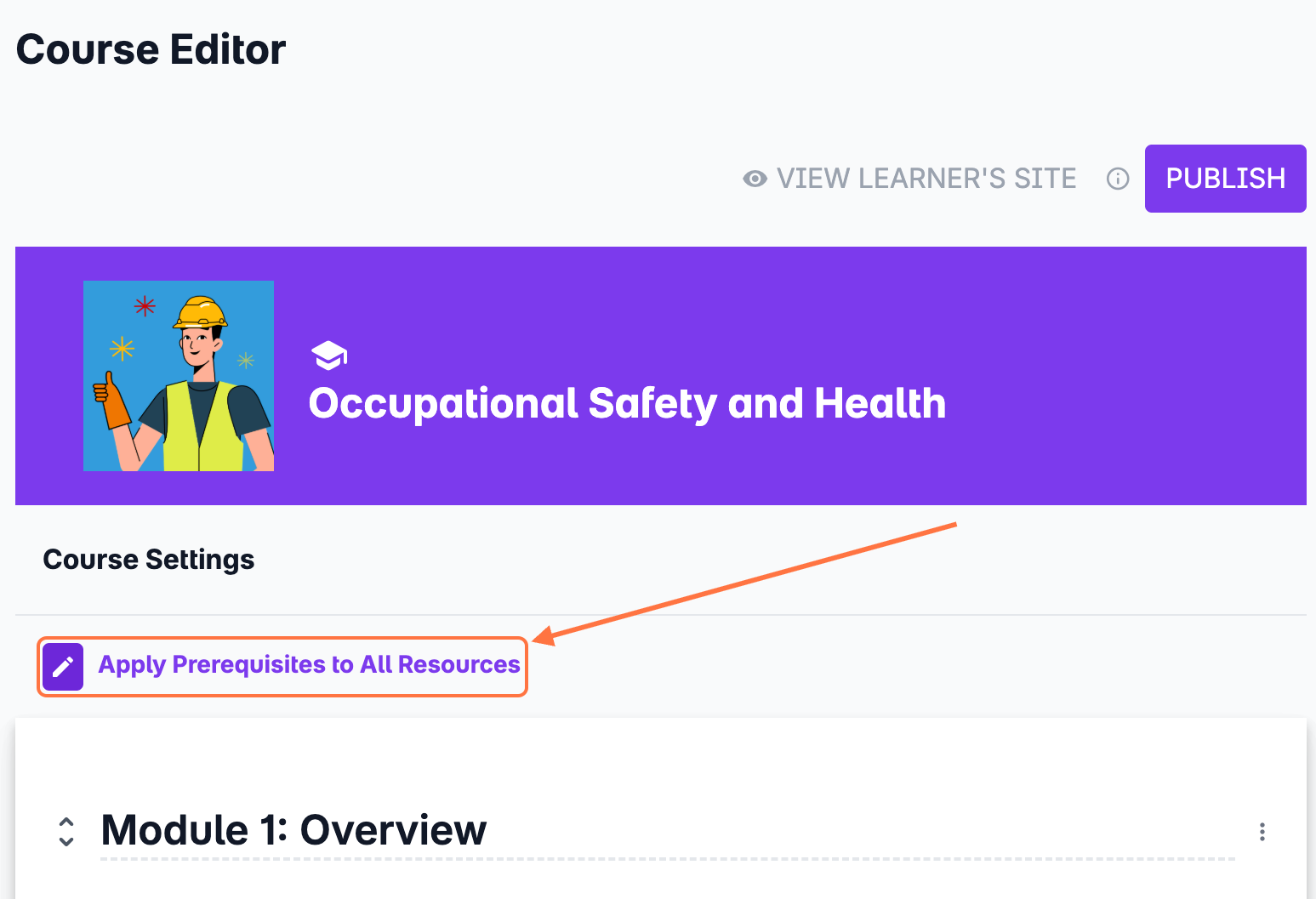Image resolution: width=1316 pixels, height=899 pixels.
Task: Click the yellow hard hat in the thumbnail
Action: click(x=201, y=312)
